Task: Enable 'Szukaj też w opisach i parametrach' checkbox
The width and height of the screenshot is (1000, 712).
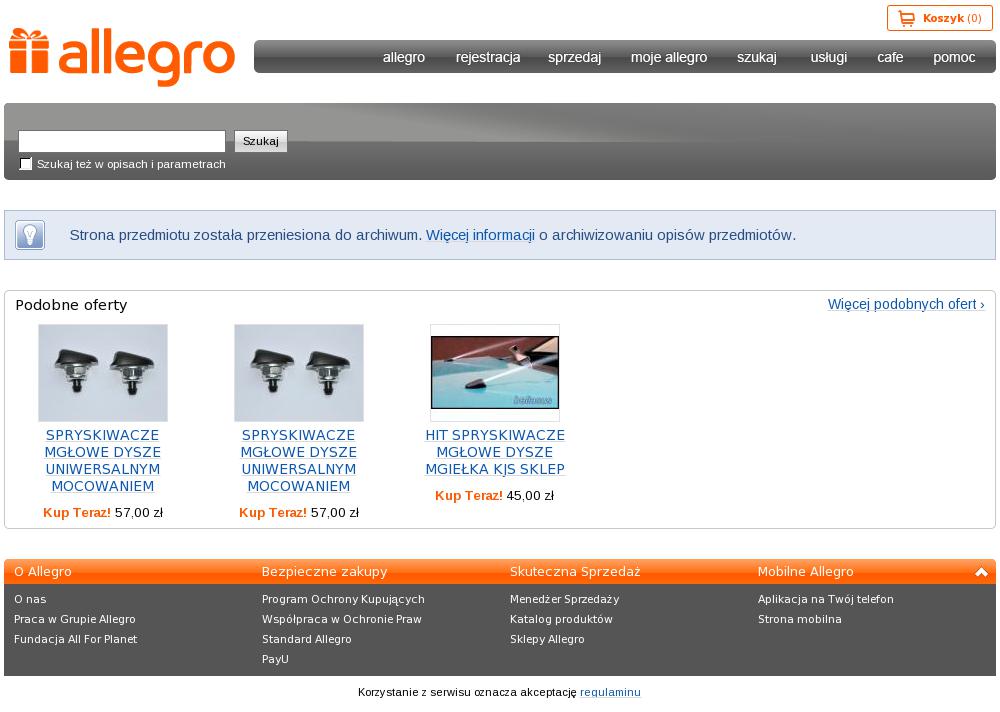Action: click(x=26, y=164)
